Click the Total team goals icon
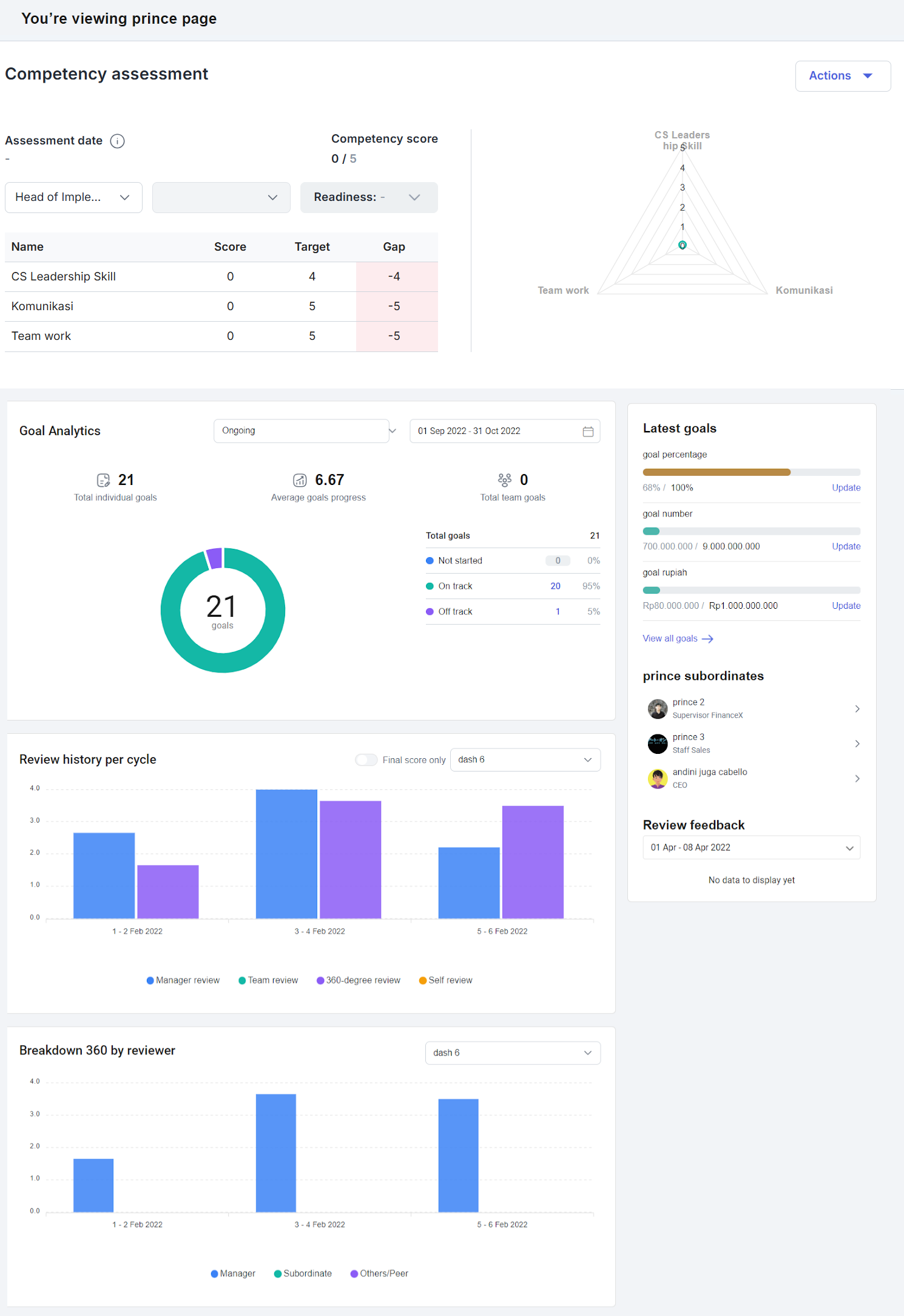This screenshot has width=904, height=1316. click(504, 480)
